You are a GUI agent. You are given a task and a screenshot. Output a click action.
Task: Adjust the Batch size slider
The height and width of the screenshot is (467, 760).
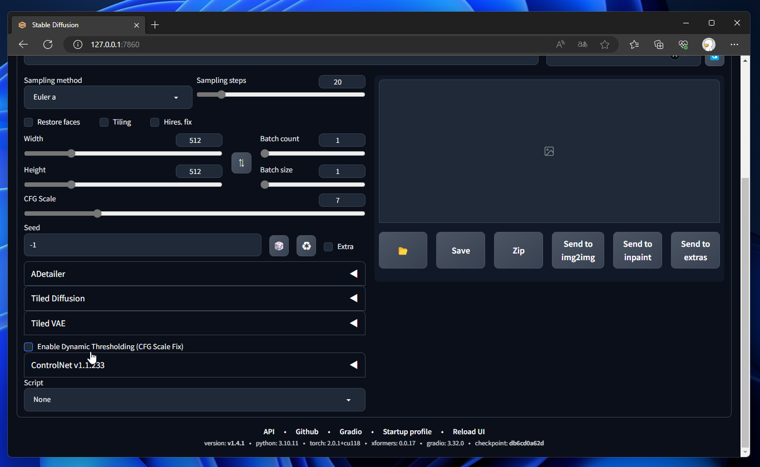pyautogui.click(x=313, y=185)
